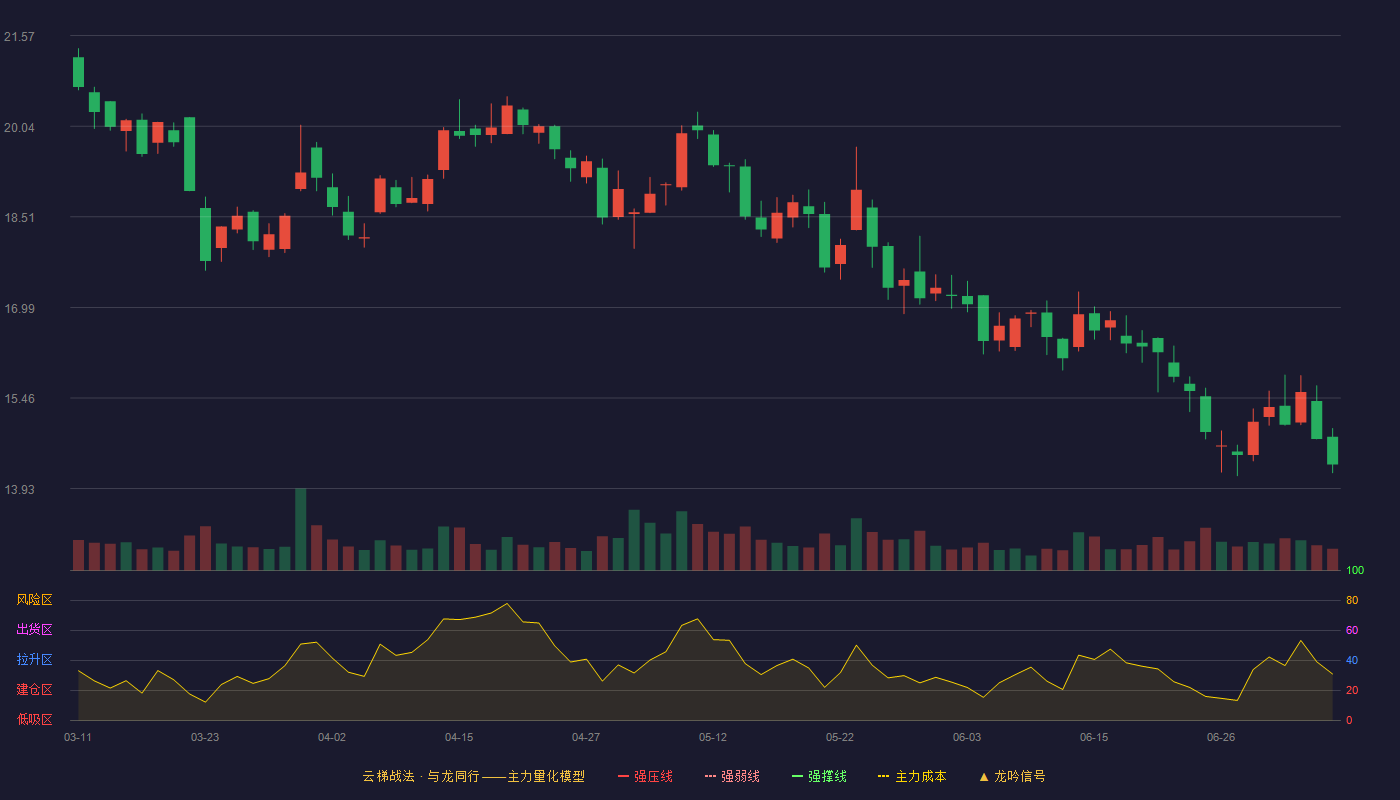Click the 16.99 price axis label
Screen dimensions: 1400x800
(x=19, y=309)
